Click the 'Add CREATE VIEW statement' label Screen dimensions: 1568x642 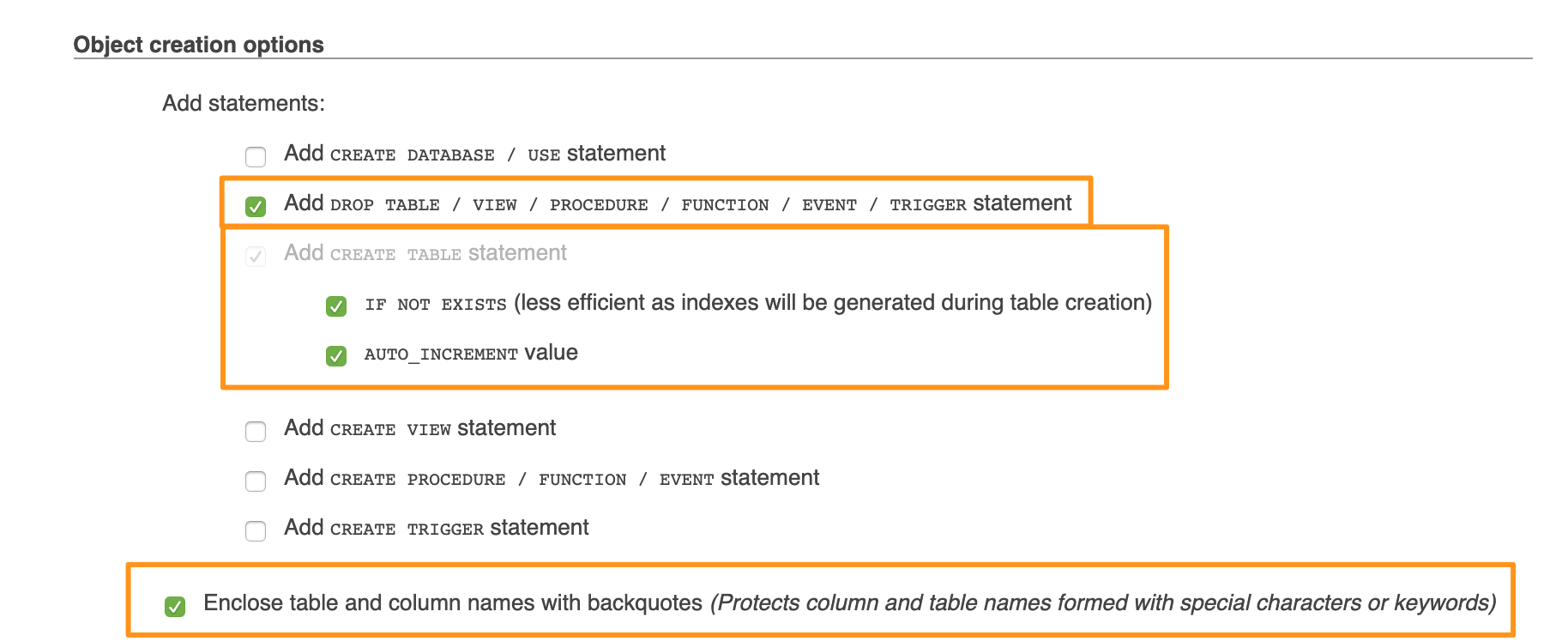[x=419, y=428]
